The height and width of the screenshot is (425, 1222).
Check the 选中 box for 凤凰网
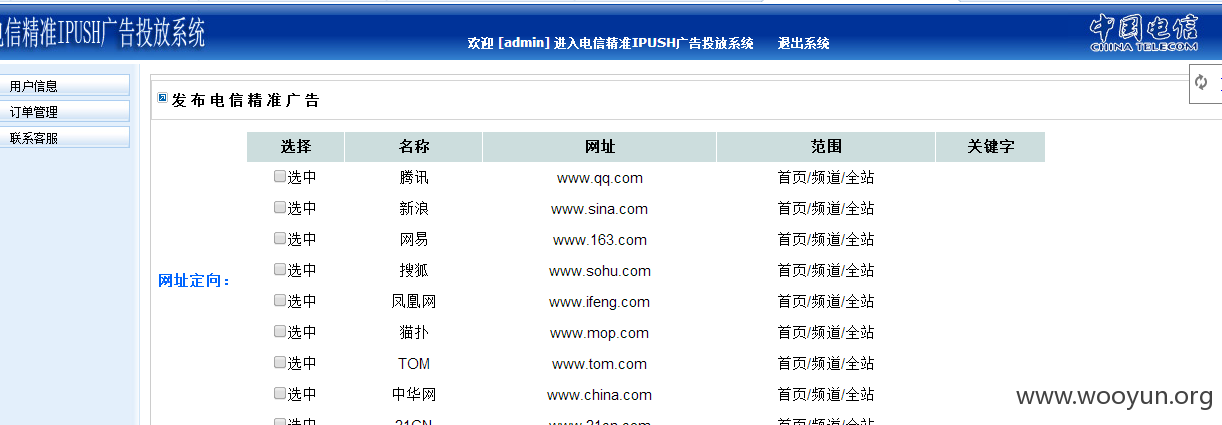coord(280,301)
